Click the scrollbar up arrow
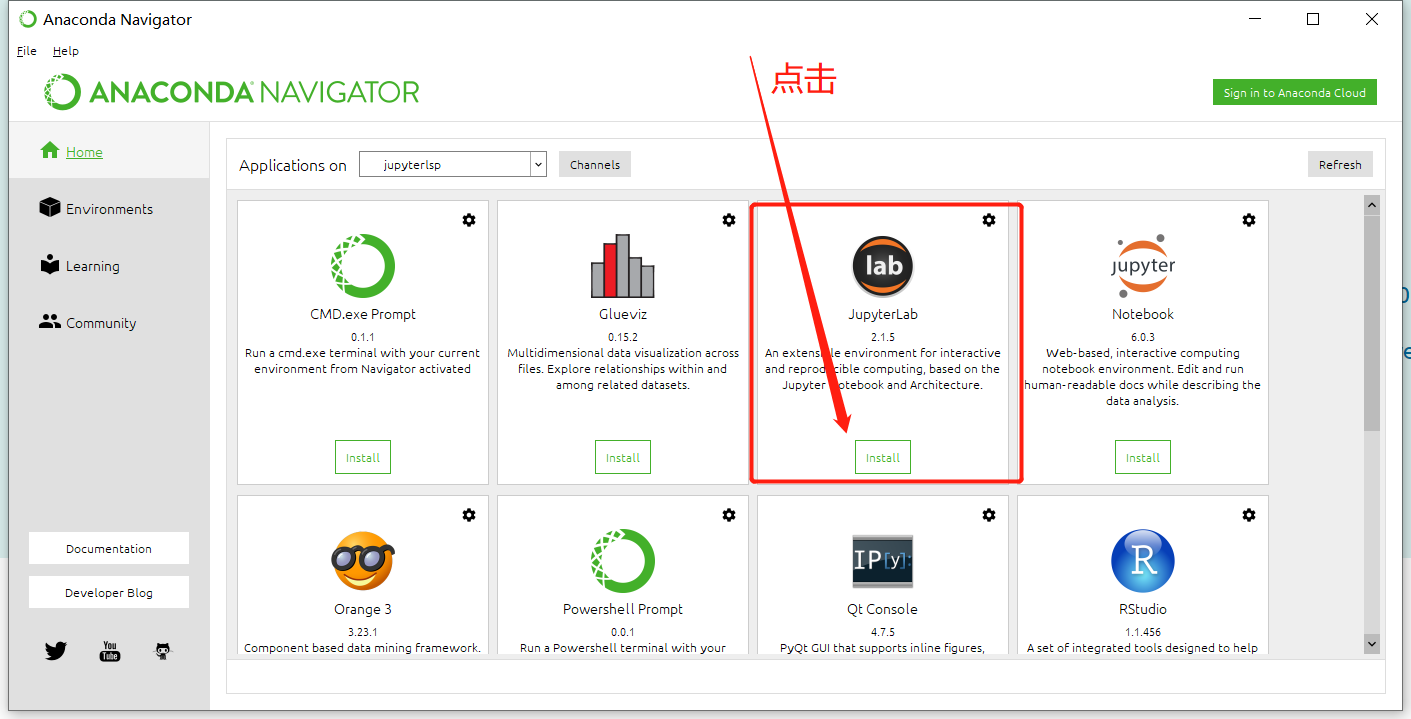Viewport: 1411px width, 719px height. (x=1371, y=204)
